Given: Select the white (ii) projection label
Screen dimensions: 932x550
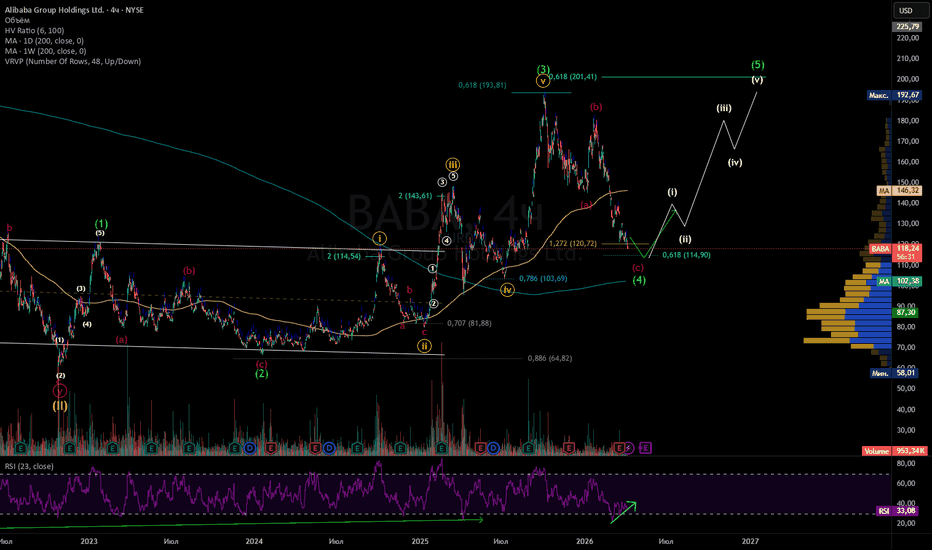Looking at the screenshot, I should [x=685, y=240].
